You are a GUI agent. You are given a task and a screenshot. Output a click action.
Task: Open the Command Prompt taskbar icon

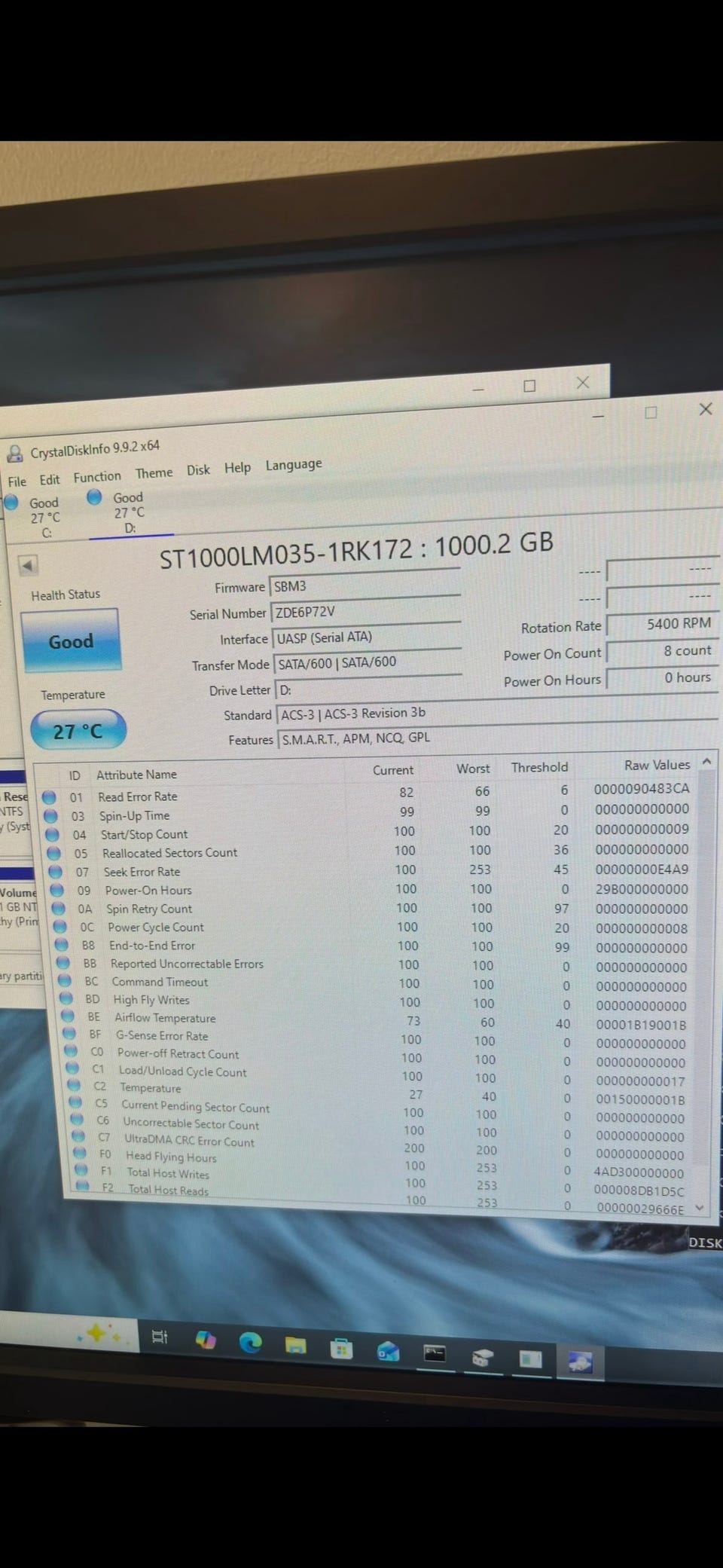tap(435, 1354)
